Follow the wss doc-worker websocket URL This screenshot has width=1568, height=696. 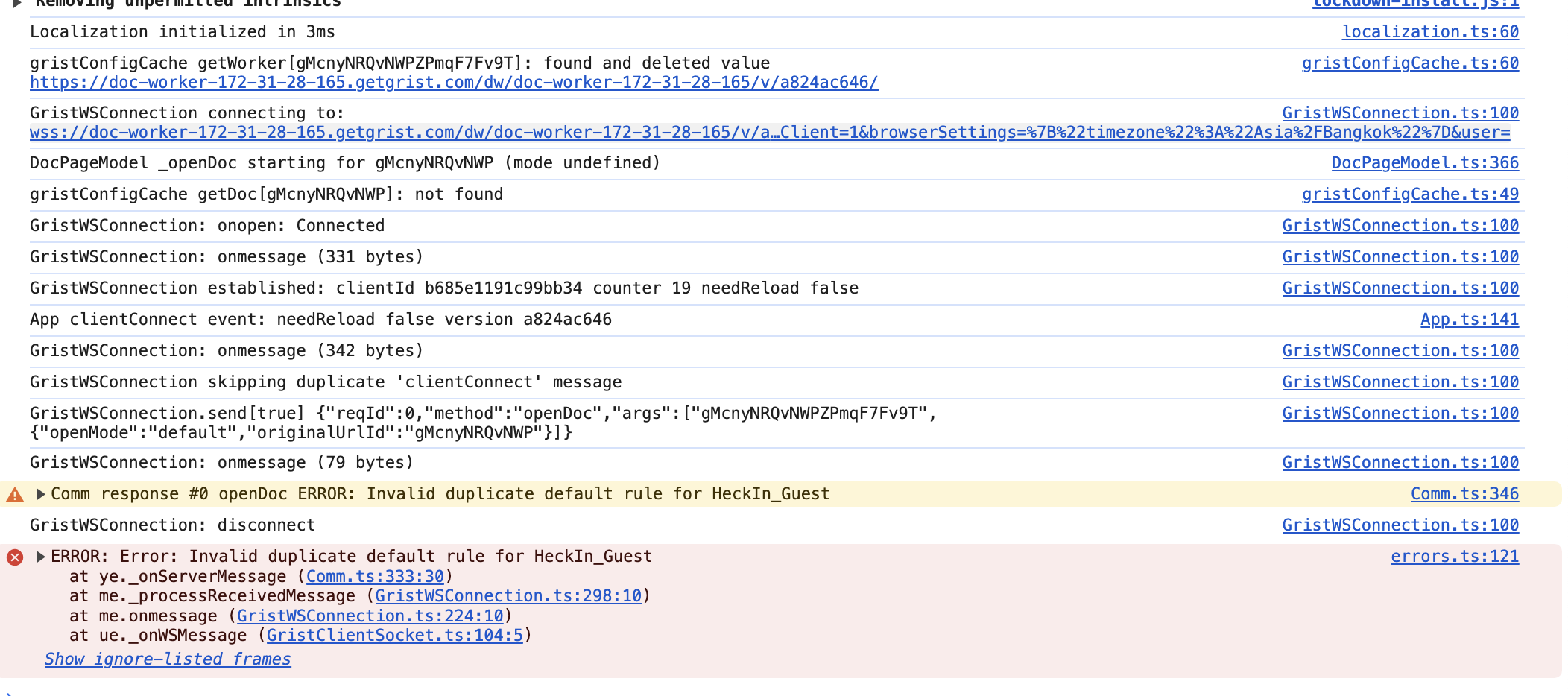pyautogui.click(x=770, y=133)
